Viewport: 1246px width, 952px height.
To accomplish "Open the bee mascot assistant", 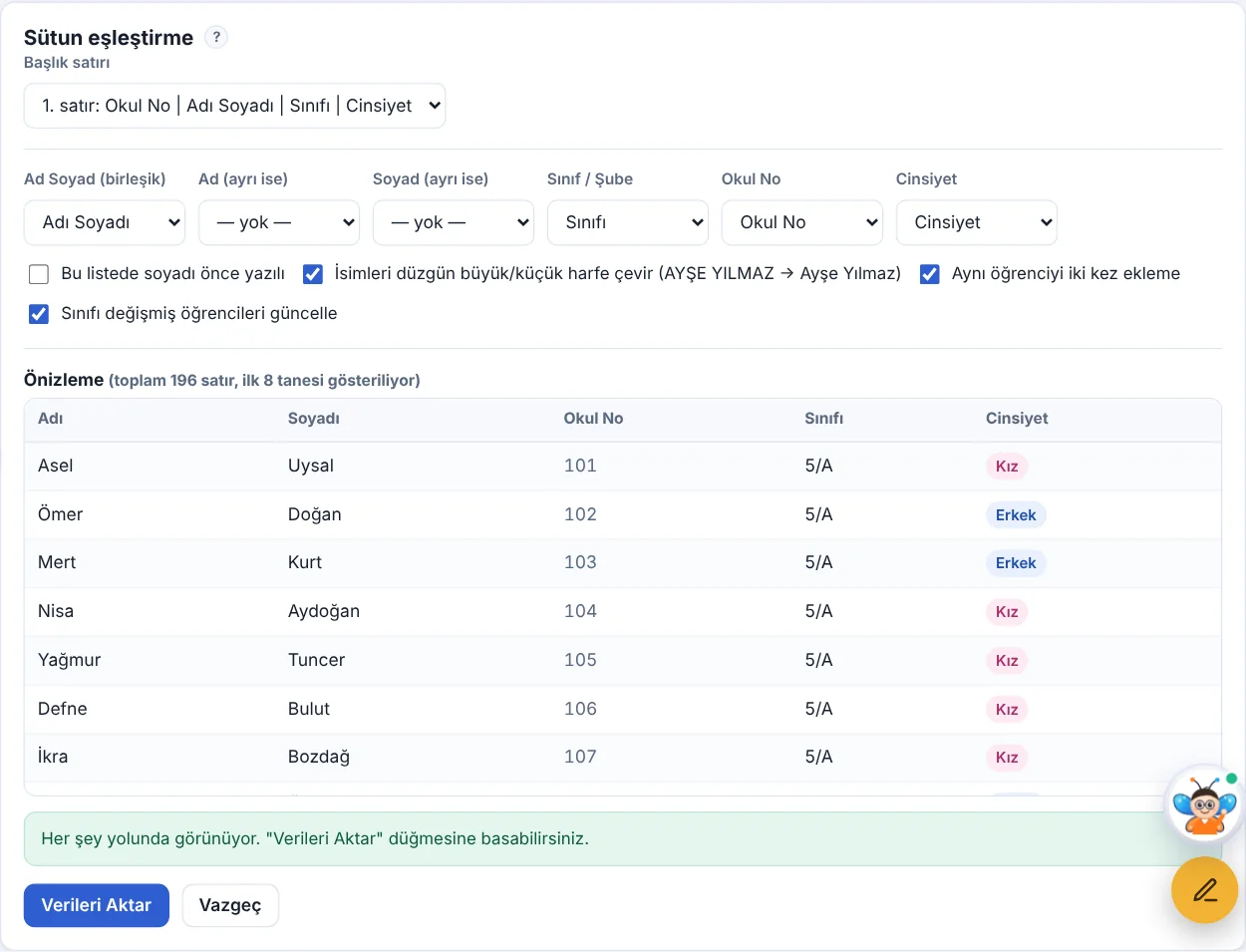I will click(x=1204, y=803).
